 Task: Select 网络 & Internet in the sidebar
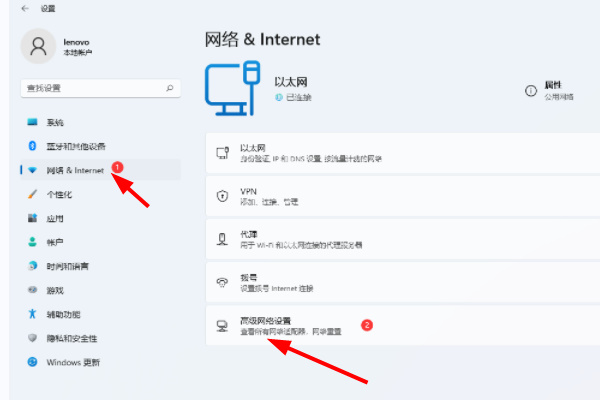(x=75, y=170)
